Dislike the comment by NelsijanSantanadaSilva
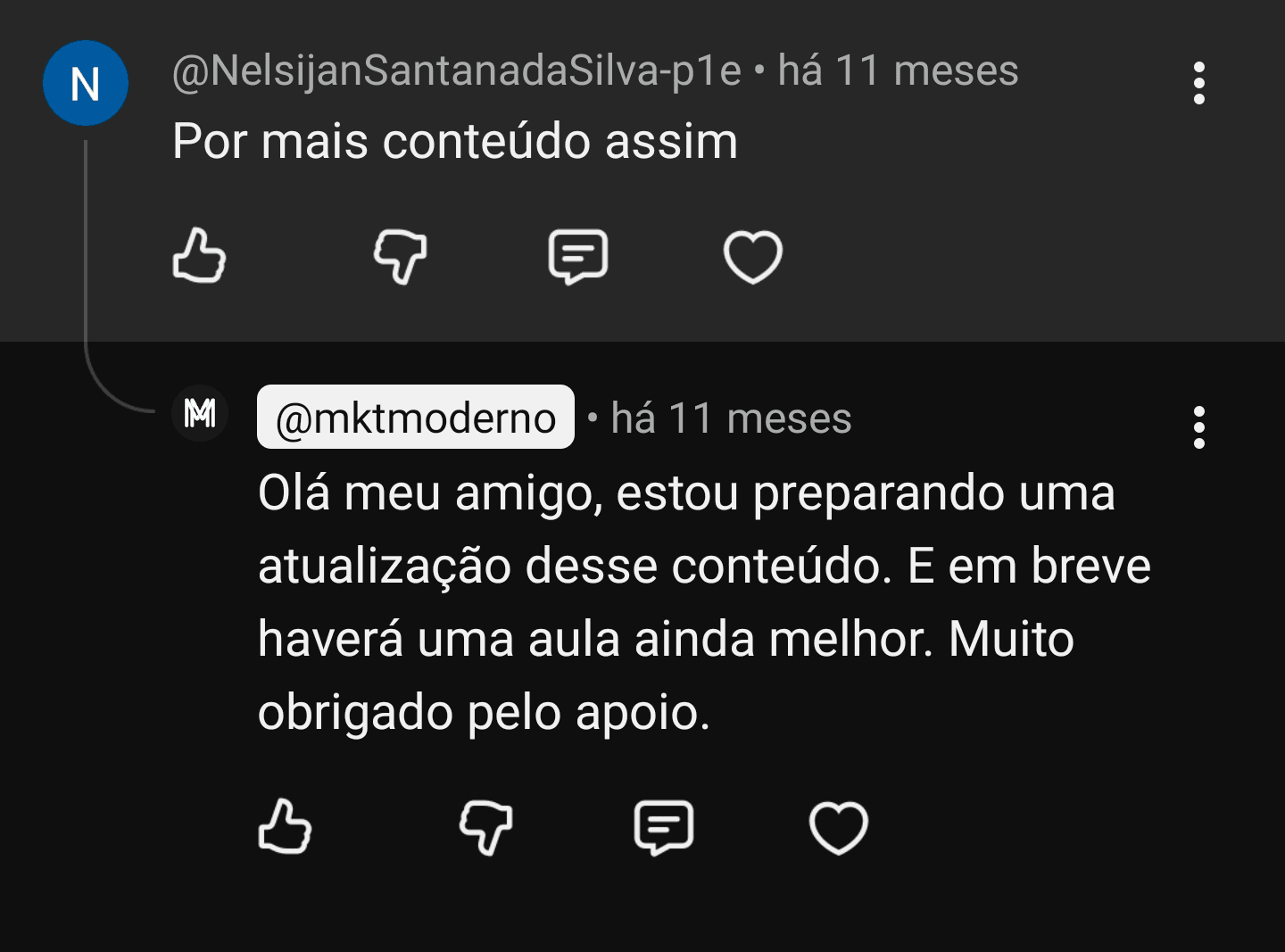This screenshot has width=1285, height=952. (400, 256)
